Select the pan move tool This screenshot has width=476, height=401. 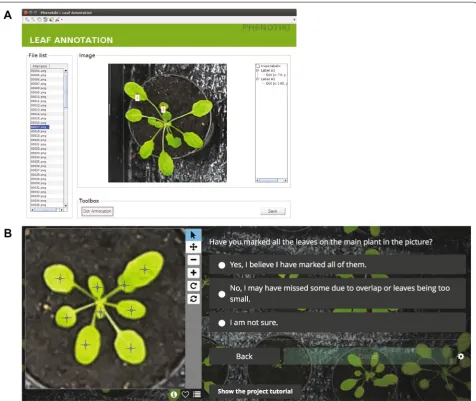tap(193, 247)
